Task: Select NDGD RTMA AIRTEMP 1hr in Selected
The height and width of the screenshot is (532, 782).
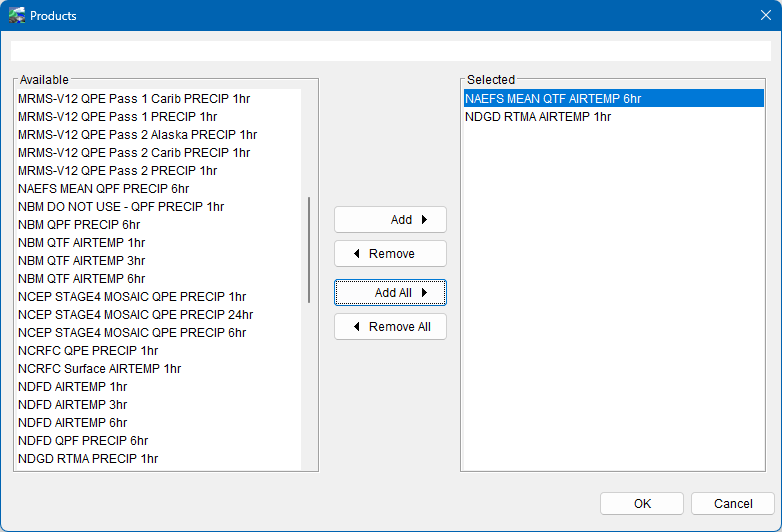Action: click(x=613, y=117)
